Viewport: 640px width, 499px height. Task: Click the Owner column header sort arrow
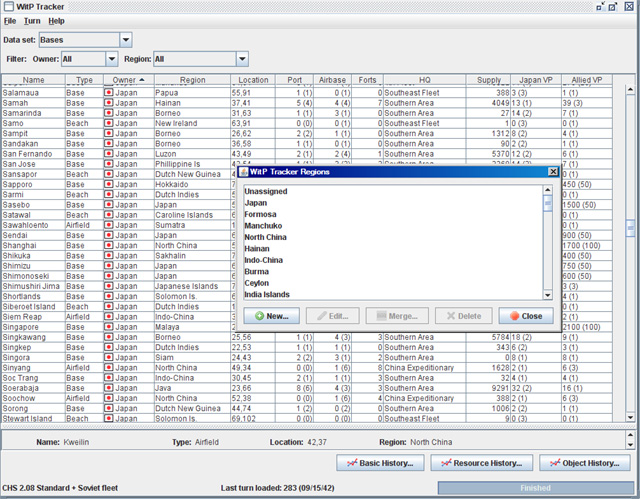(x=142, y=80)
